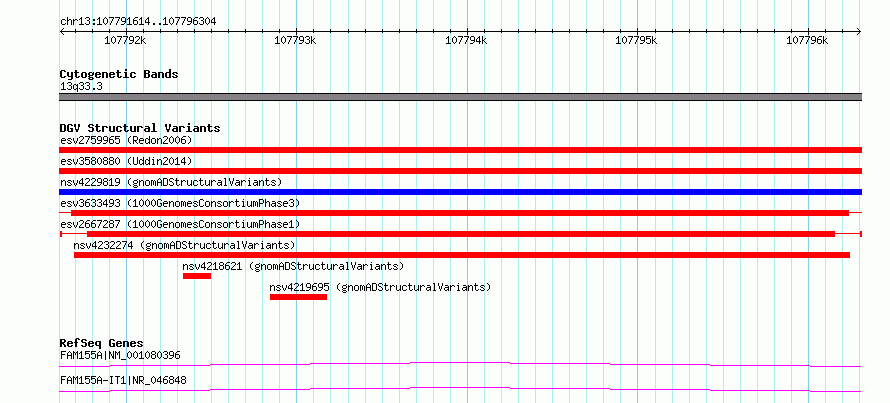
Task: Open nsv4229819 gnomAD variant label
Action: [x=171, y=182]
